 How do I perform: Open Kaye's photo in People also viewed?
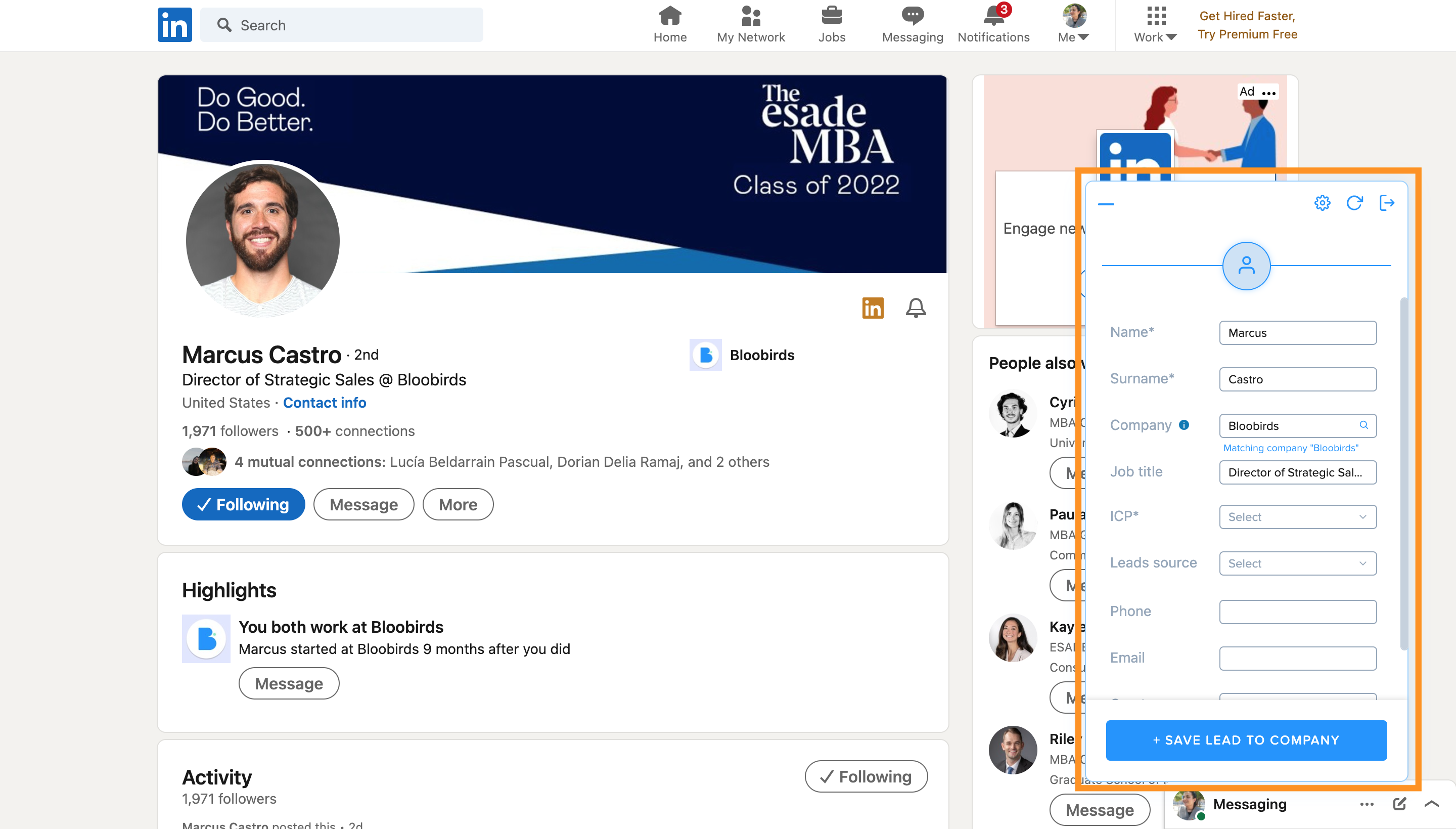point(1012,638)
